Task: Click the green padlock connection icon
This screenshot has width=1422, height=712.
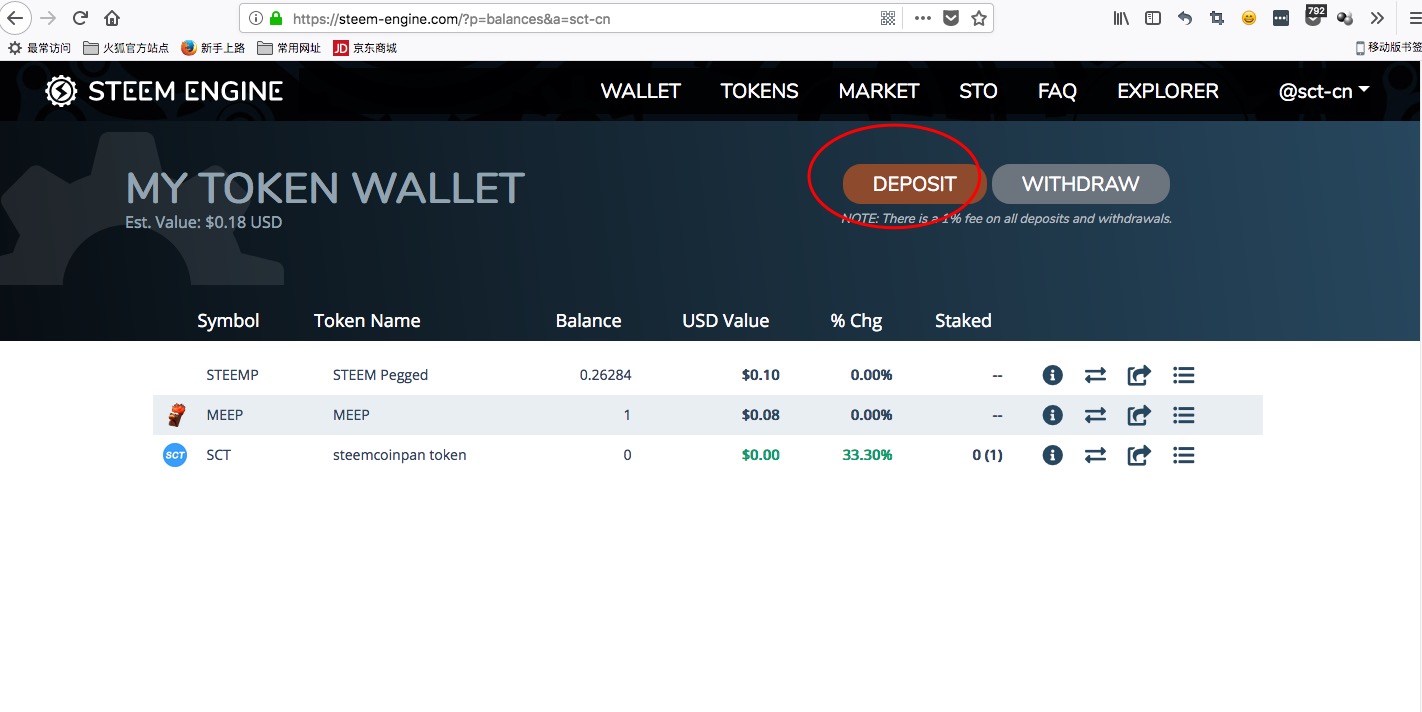Action: [276, 18]
